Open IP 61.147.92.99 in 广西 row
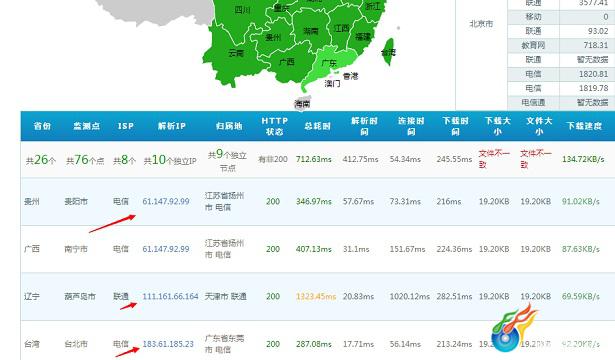The height and width of the screenshot is (360, 615). click(166, 249)
